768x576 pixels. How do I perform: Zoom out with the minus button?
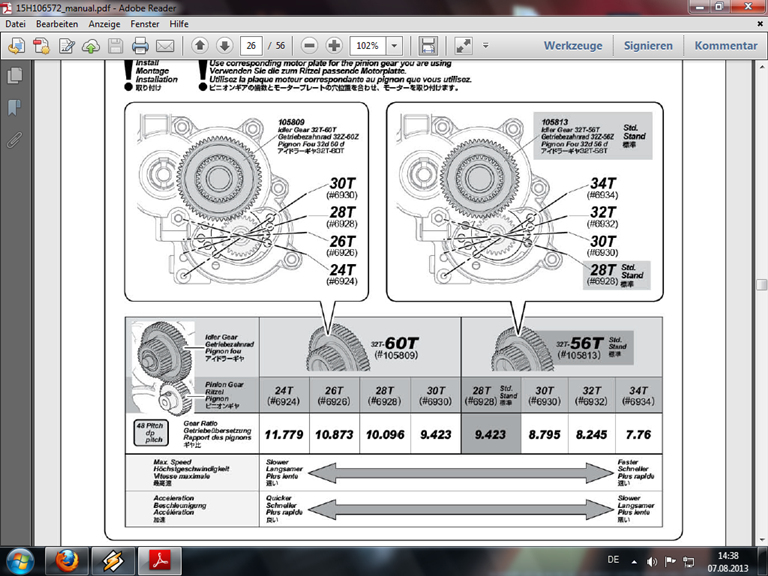309,45
